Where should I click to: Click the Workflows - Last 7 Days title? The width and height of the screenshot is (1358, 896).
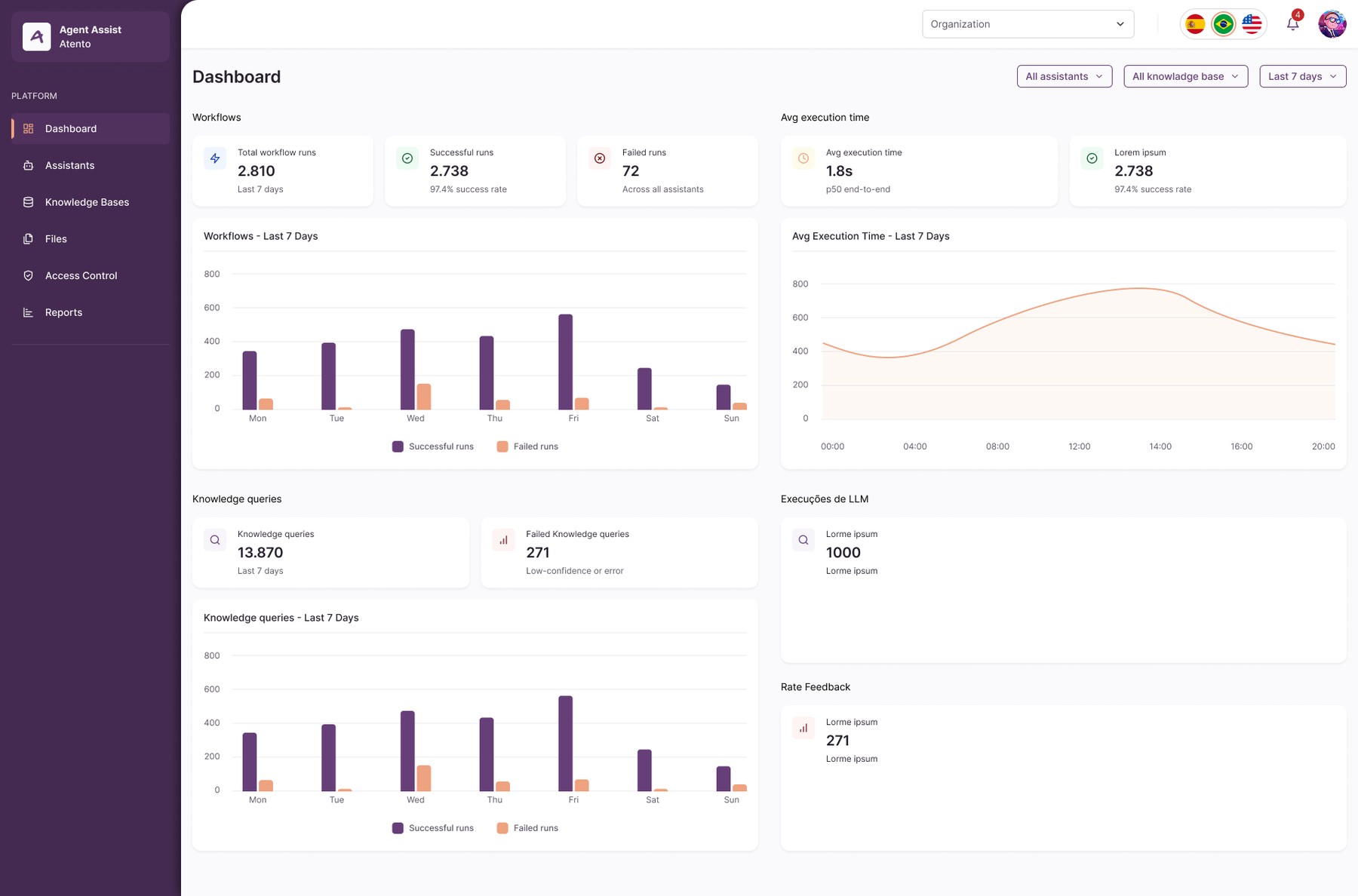point(260,236)
